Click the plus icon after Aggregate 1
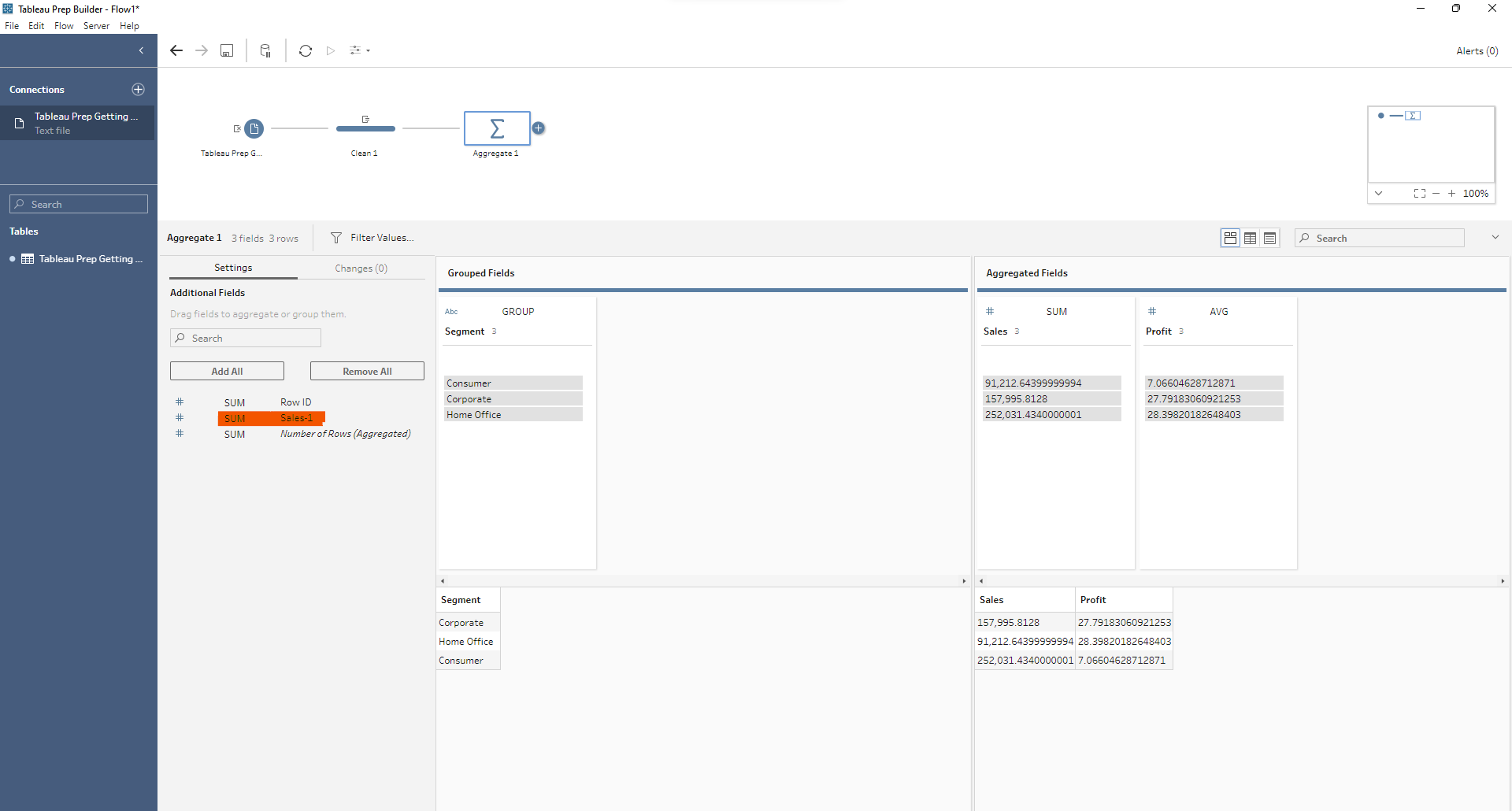Image resolution: width=1512 pixels, height=811 pixels. [539, 128]
